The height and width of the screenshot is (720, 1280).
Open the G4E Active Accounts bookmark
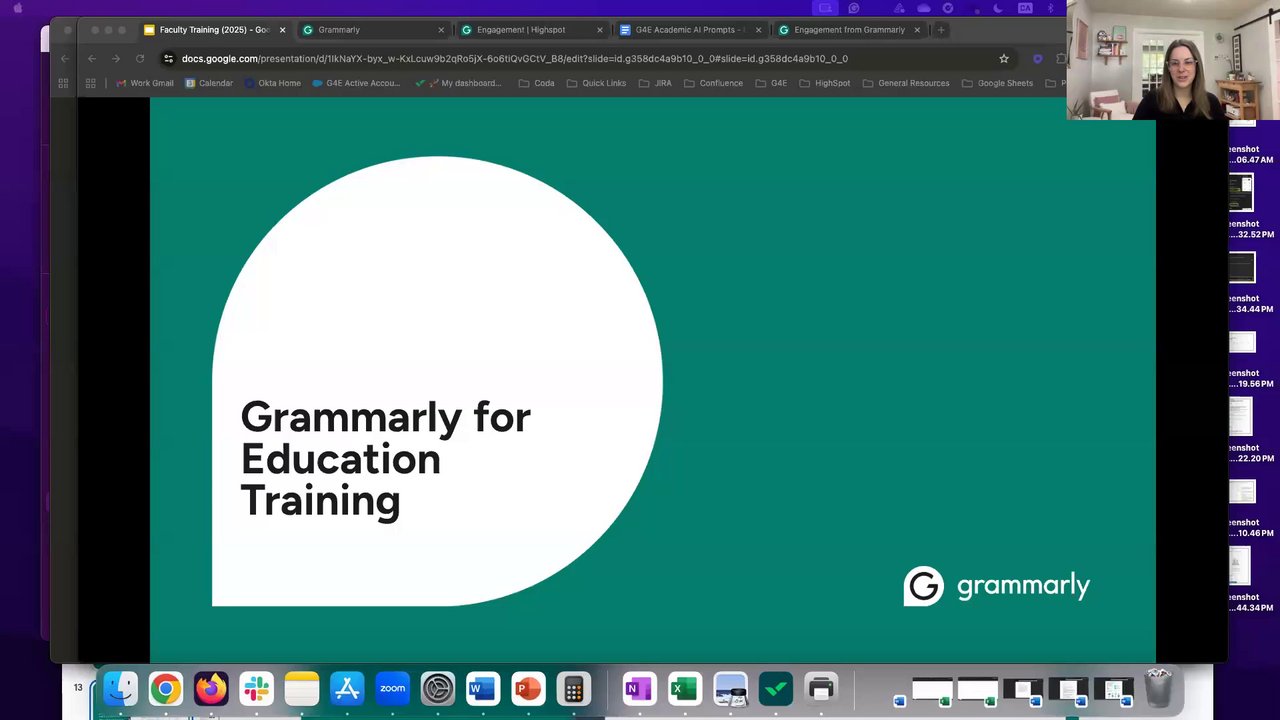coord(356,83)
